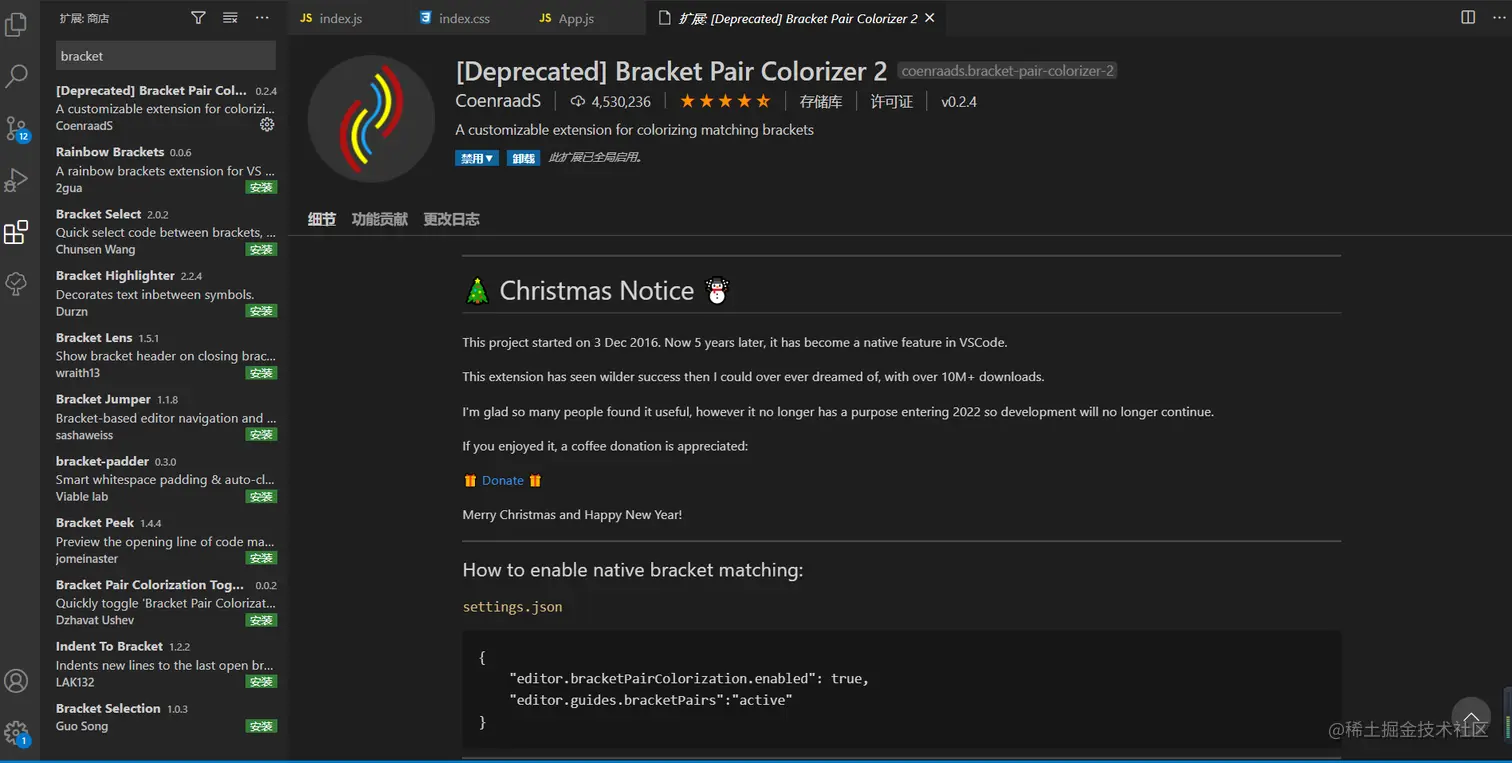
Task: Open the Bracket Peek list entry
Action: click(166, 540)
